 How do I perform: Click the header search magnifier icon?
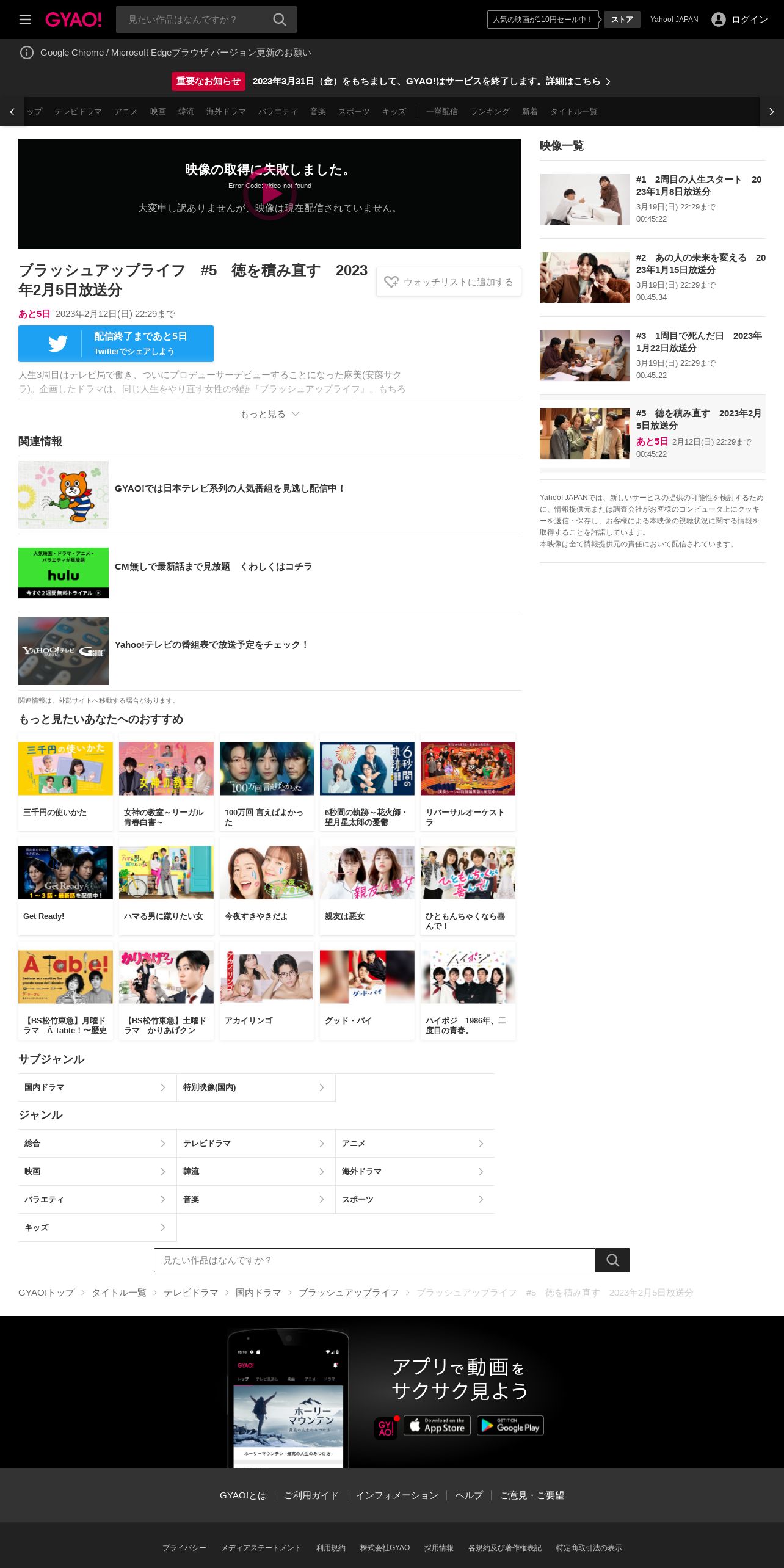click(280, 20)
